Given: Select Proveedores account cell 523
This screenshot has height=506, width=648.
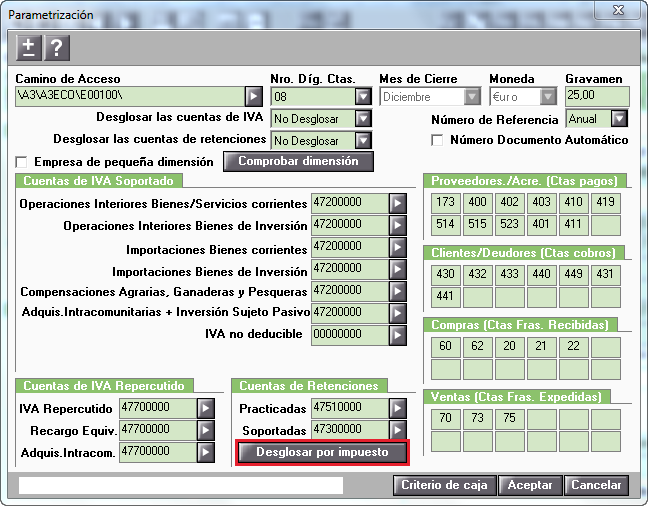Looking at the screenshot, I should point(510,225).
